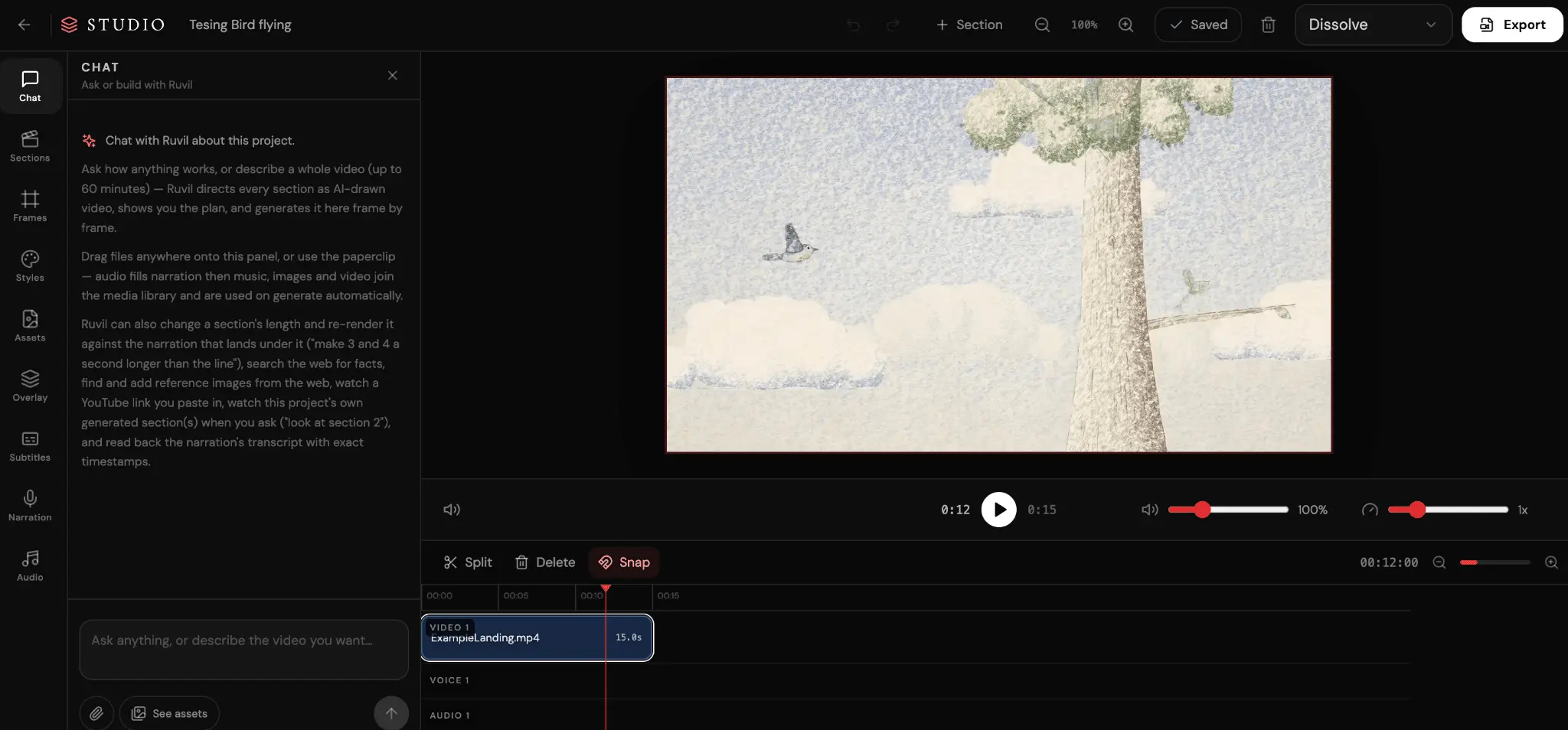Adjust the playback speed slider
1568x730 pixels.
(1448, 510)
